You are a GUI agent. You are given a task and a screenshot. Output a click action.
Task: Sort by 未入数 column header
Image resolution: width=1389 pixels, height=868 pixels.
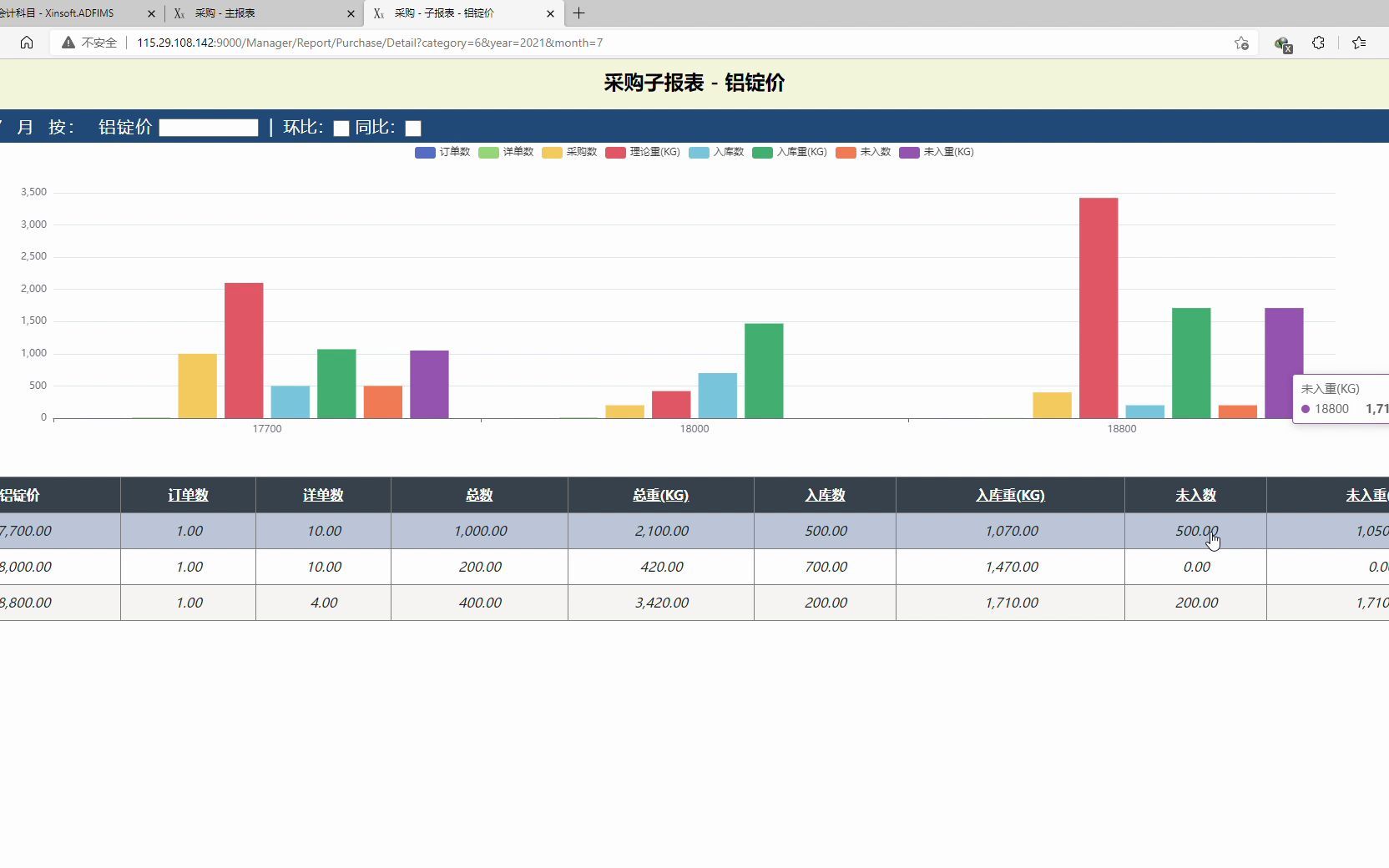[1195, 495]
